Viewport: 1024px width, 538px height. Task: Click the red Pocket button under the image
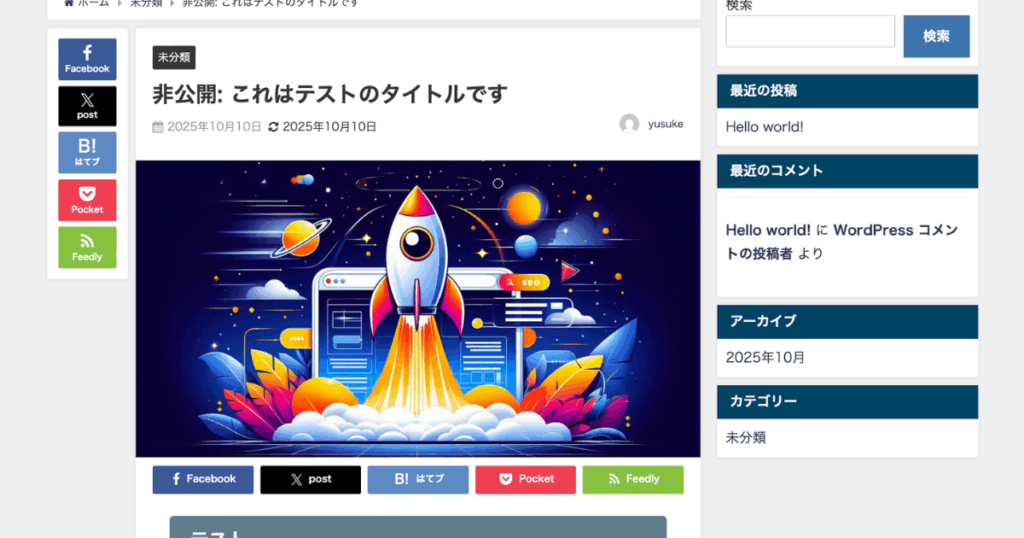point(526,479)
